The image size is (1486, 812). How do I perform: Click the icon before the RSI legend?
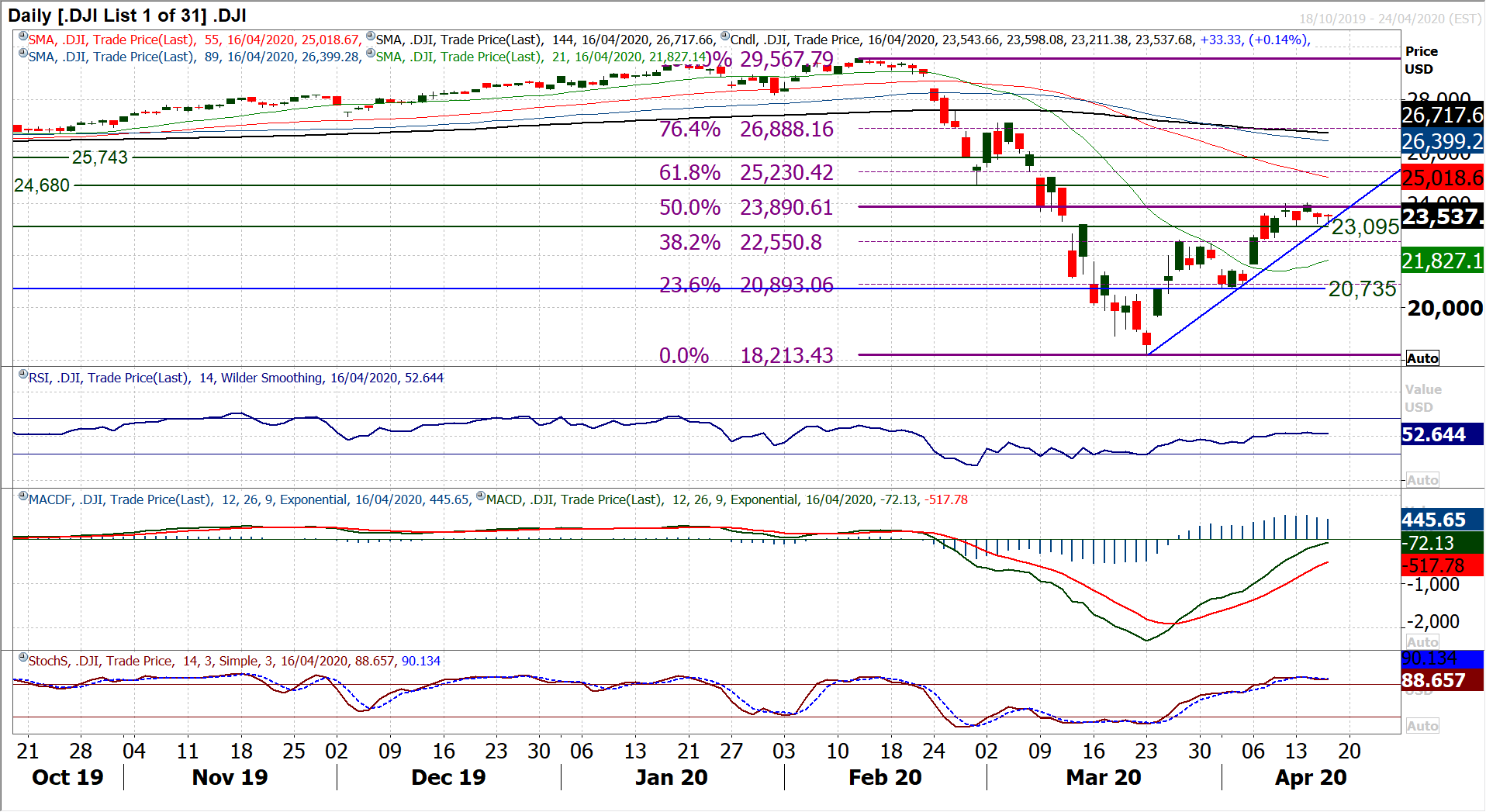(23, 375)
